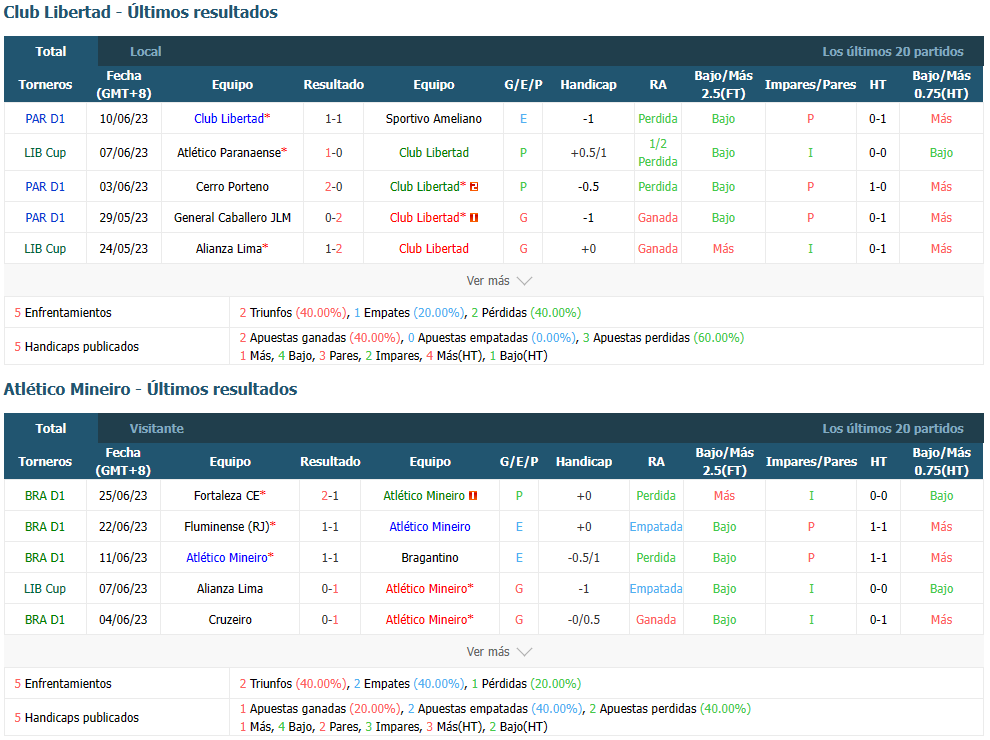
Task: Select the Total tab in the Atlético Mineiro table
Action: coord(51,429)
